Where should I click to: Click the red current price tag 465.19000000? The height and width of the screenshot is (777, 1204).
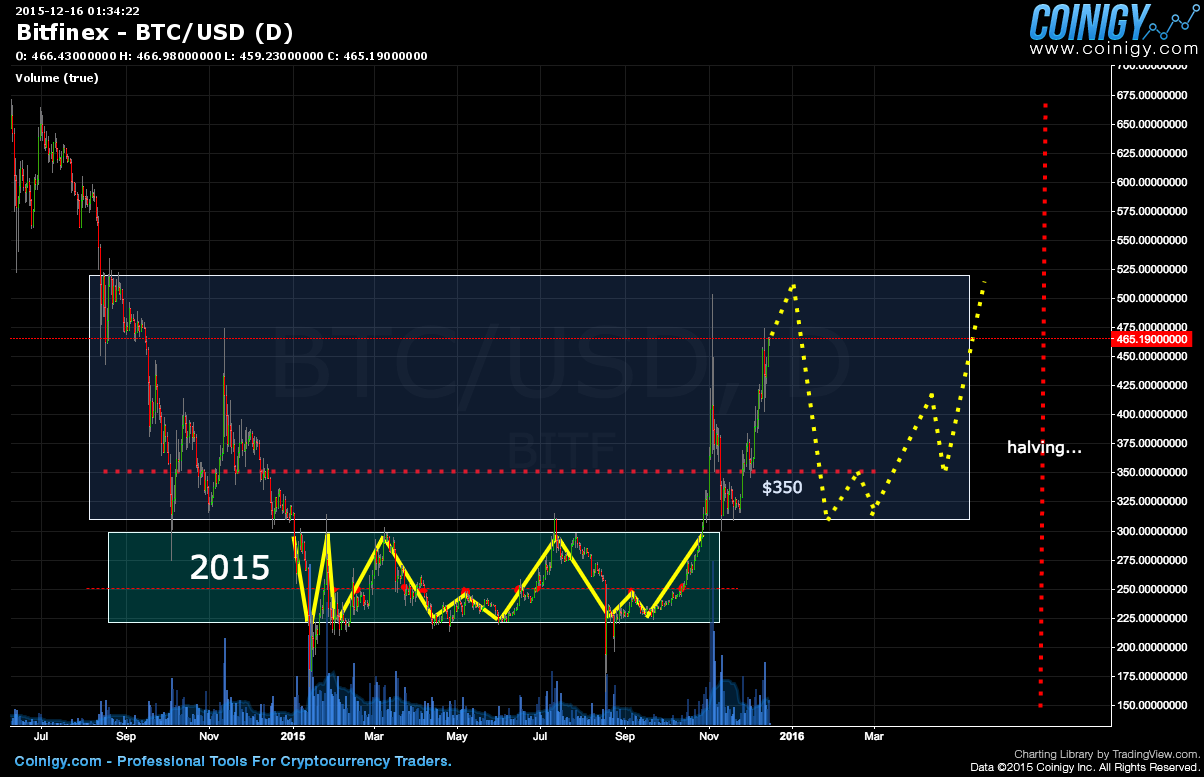click(1153, 339)
